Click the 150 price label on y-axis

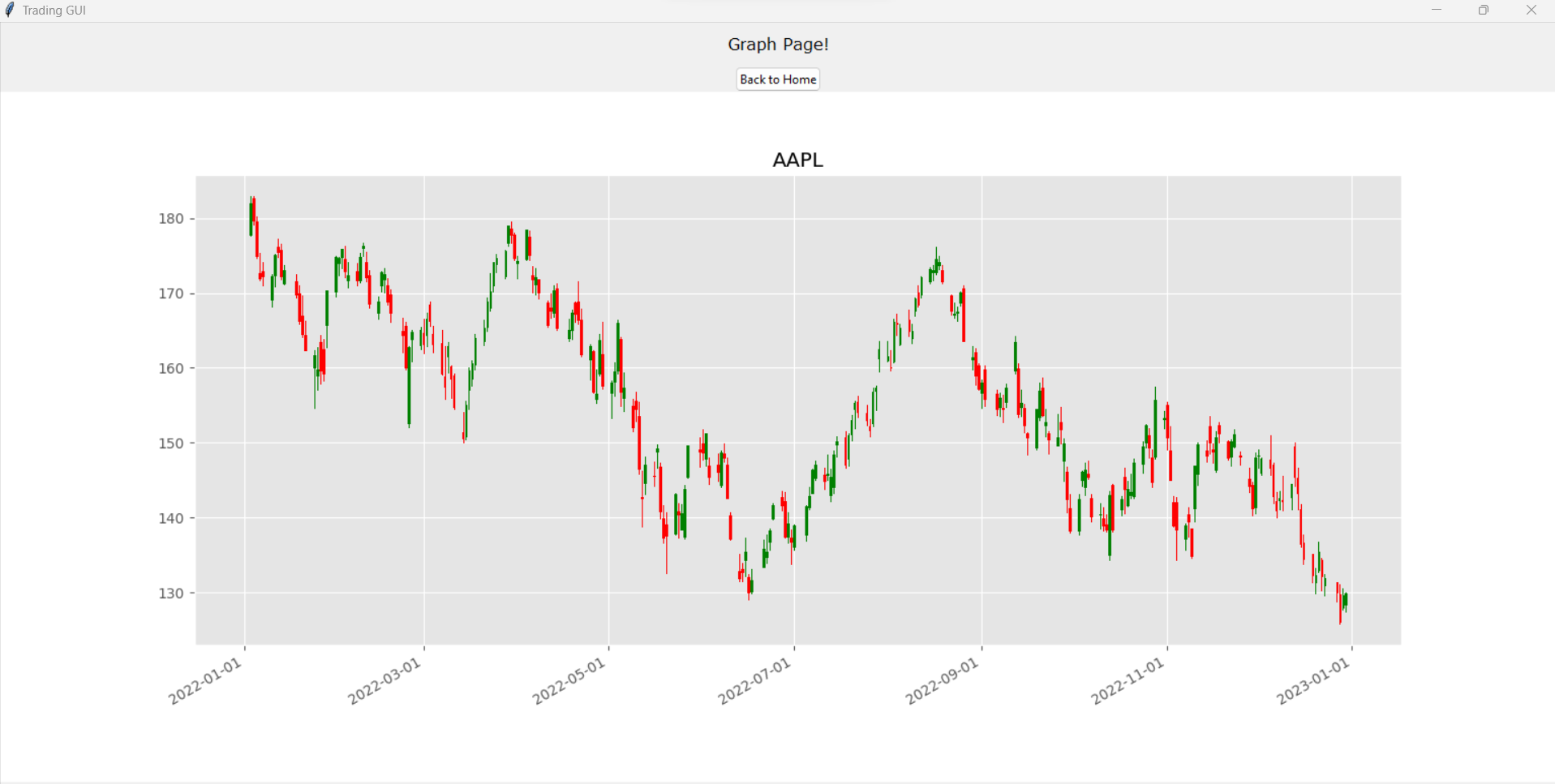click(171, 443)
